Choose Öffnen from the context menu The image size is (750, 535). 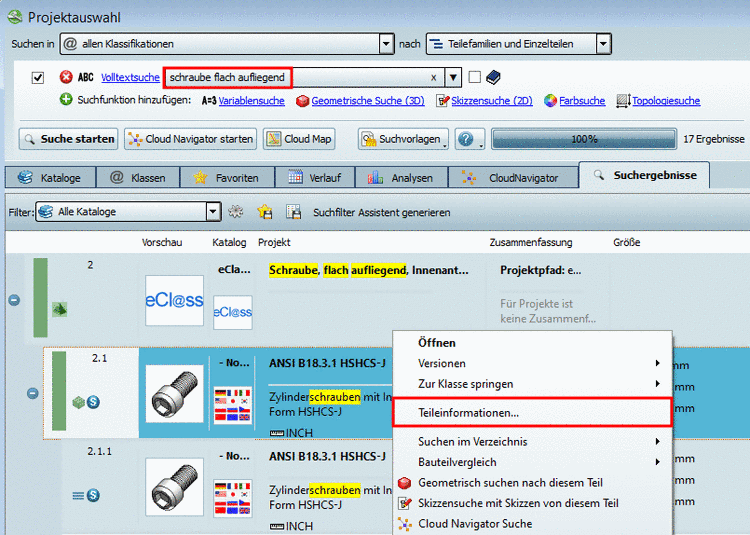(x=532, y=343)
